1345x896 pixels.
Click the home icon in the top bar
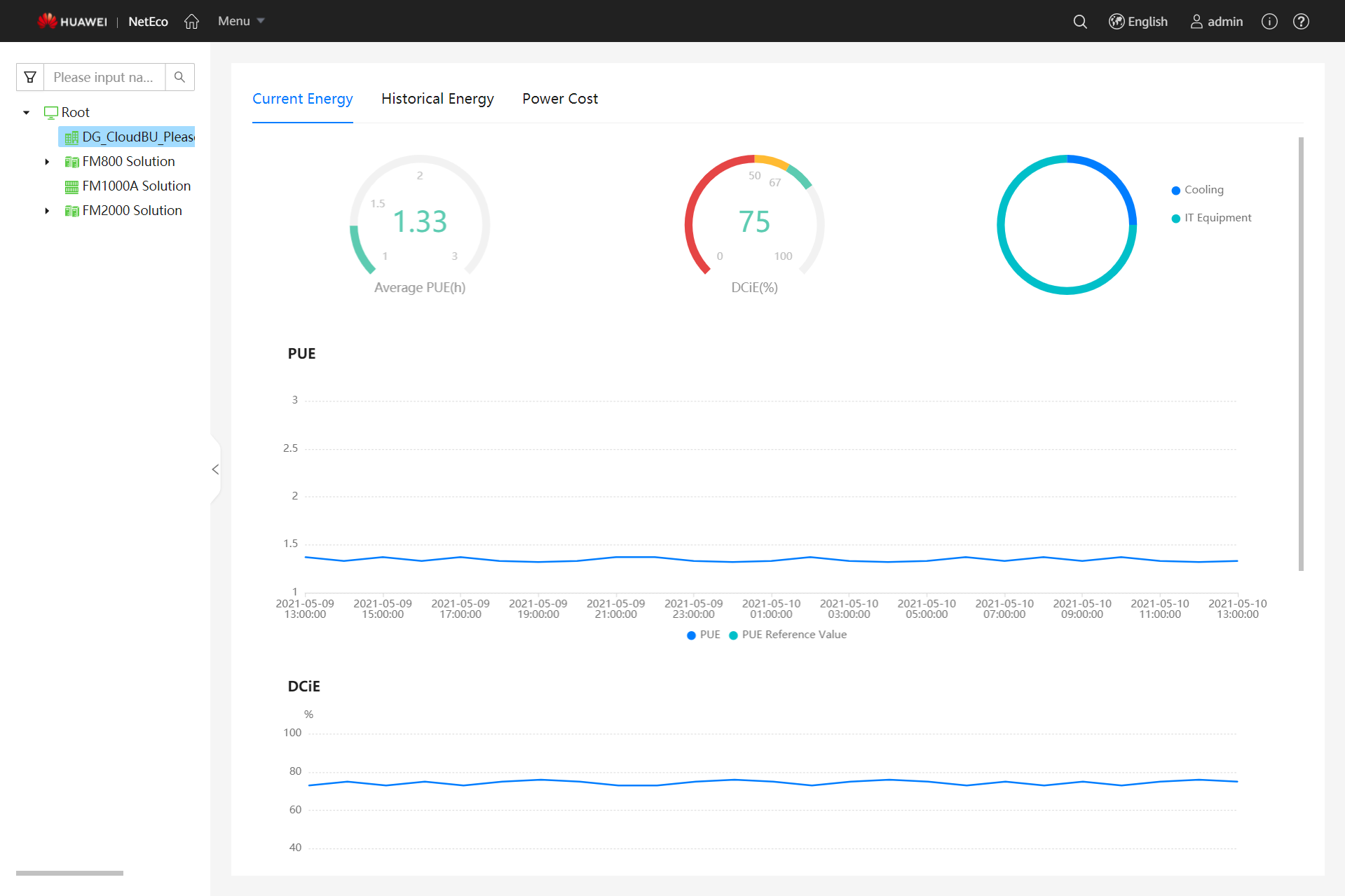191,22
